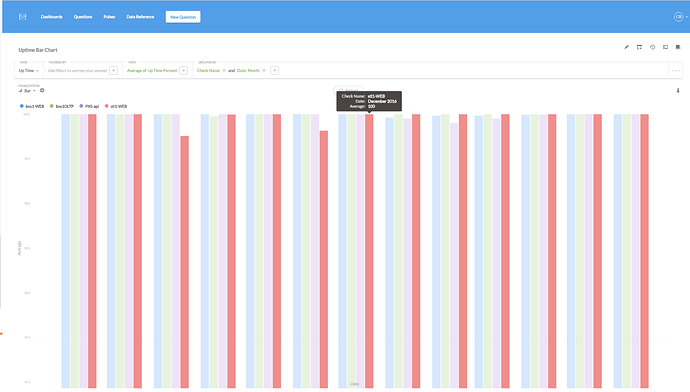Screen dimensions: 690x392
Task: Click the add to dashboard icon
Action: (x=639, y=47)
